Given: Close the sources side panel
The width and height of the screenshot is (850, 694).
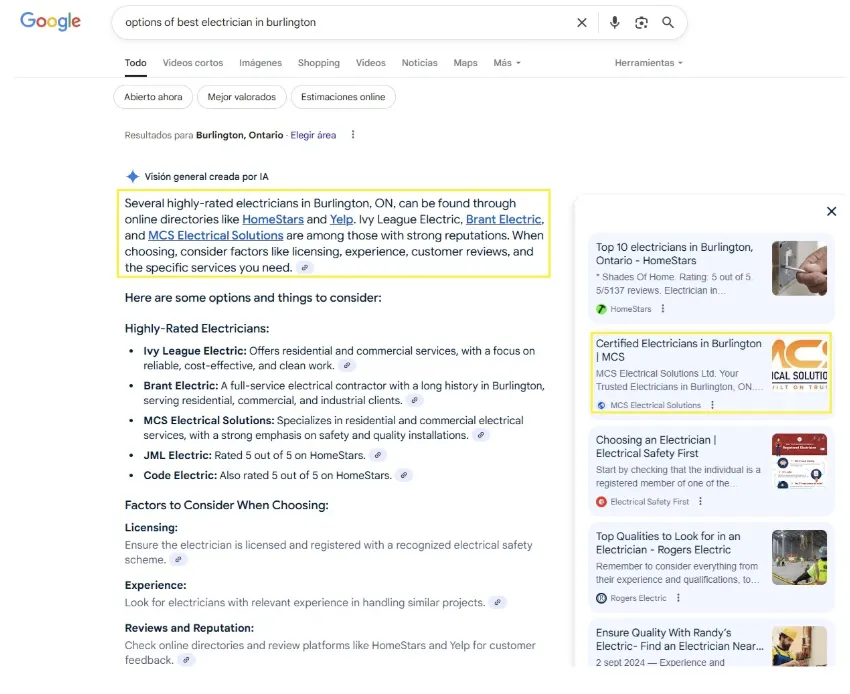Looking at the screenshot, I should (x=831, y=211).
